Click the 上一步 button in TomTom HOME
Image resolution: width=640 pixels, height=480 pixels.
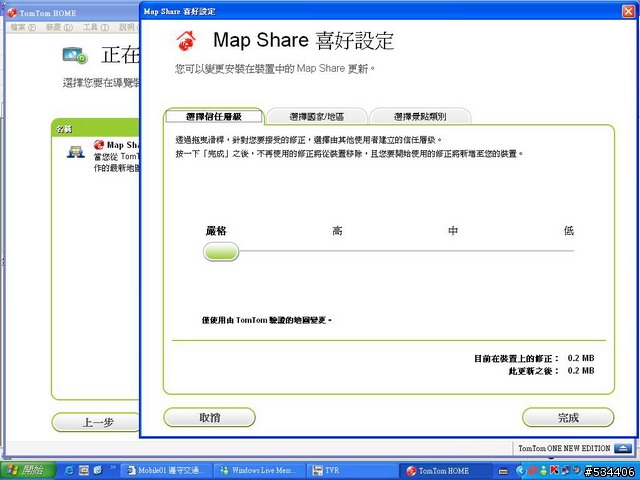pyautogui.click(x=97, y=422)
